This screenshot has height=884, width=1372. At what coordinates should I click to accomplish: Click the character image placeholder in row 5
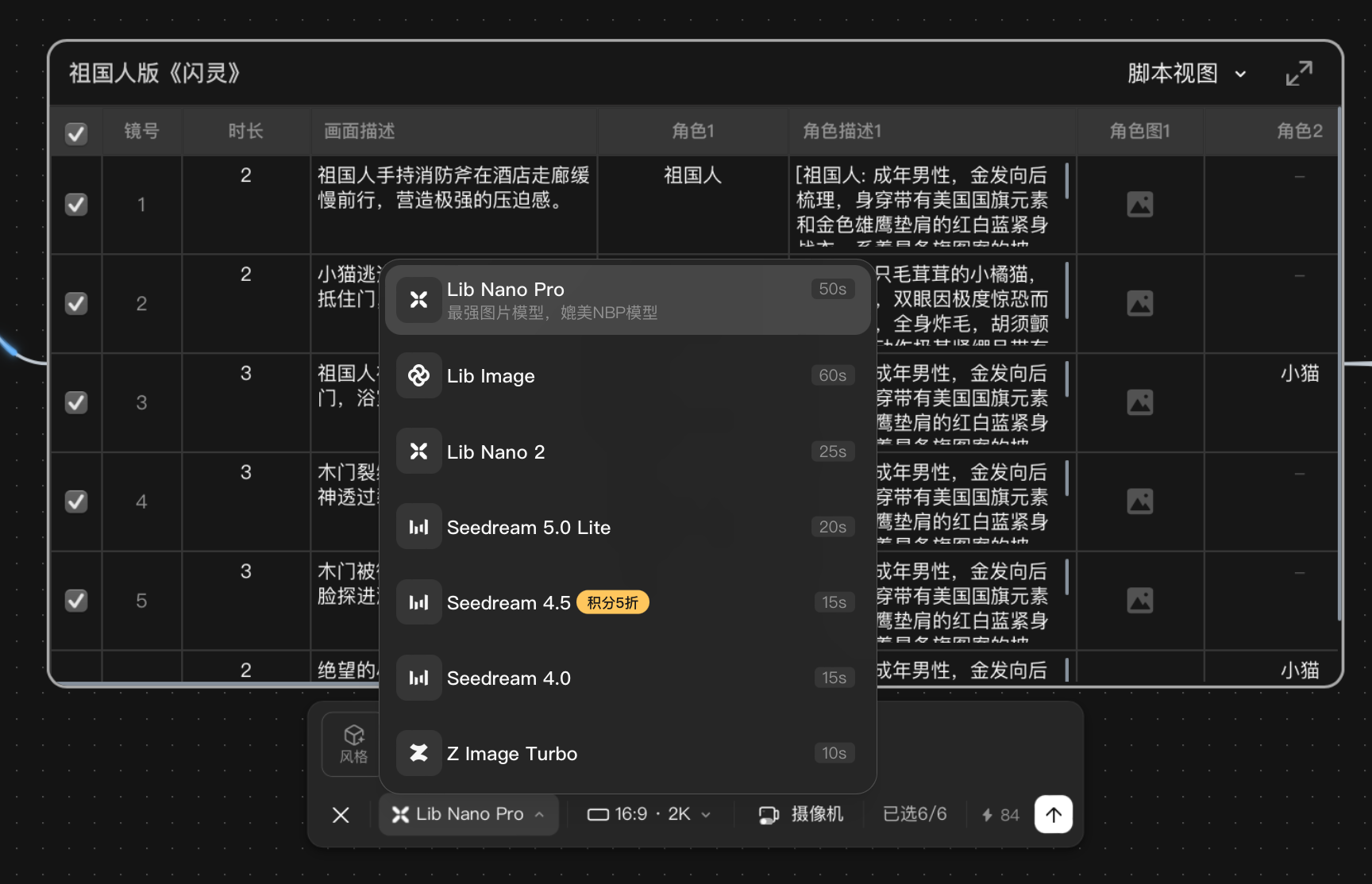[1140, 601]
